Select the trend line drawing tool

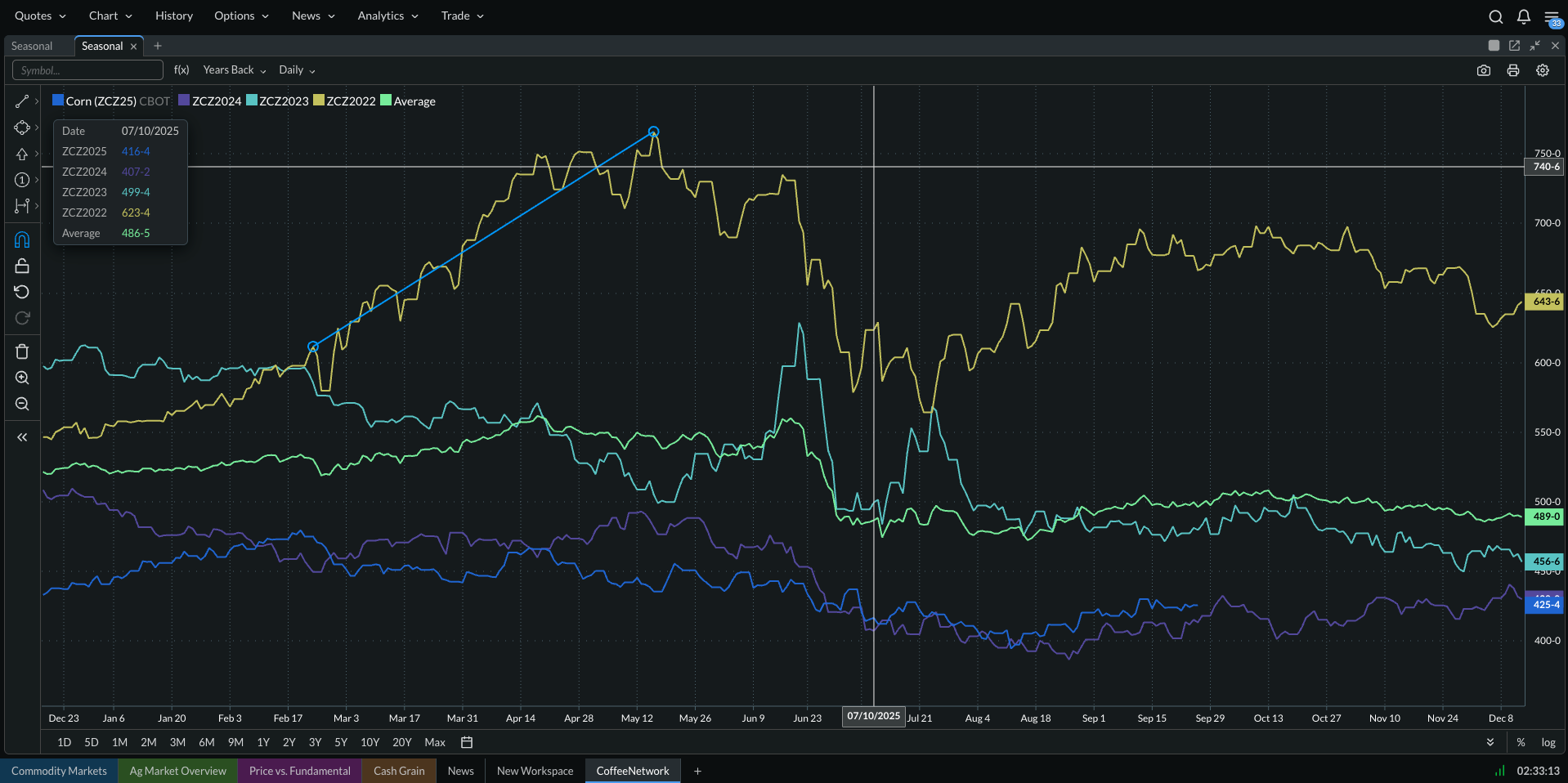point(22,101)
